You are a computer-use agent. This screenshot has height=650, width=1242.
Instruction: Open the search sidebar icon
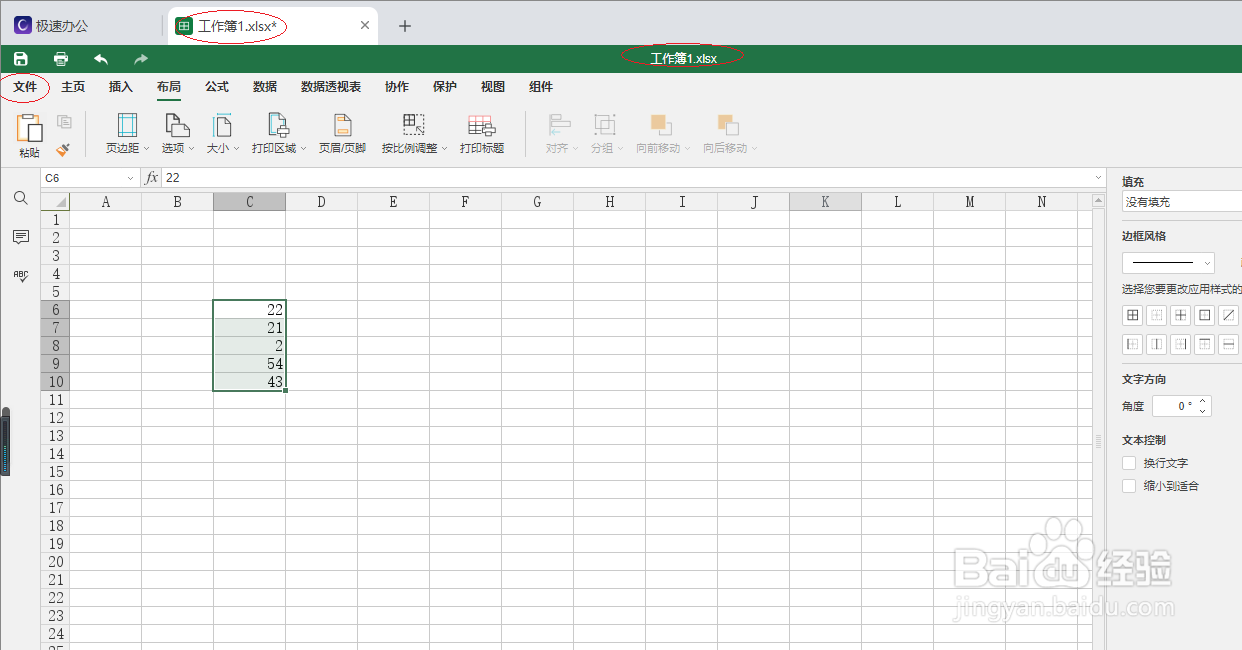coord(20,198)
